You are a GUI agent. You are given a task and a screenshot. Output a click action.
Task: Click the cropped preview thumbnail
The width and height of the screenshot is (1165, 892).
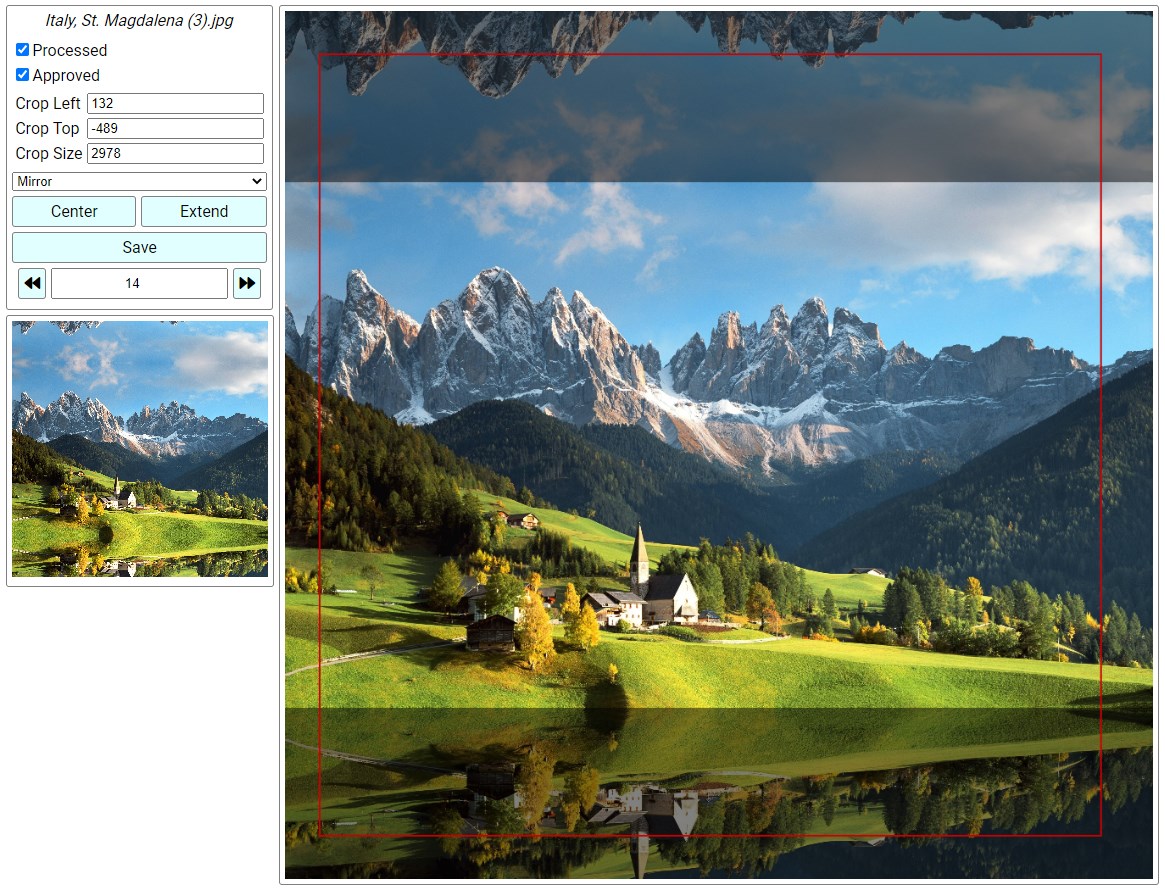(139, 448)
